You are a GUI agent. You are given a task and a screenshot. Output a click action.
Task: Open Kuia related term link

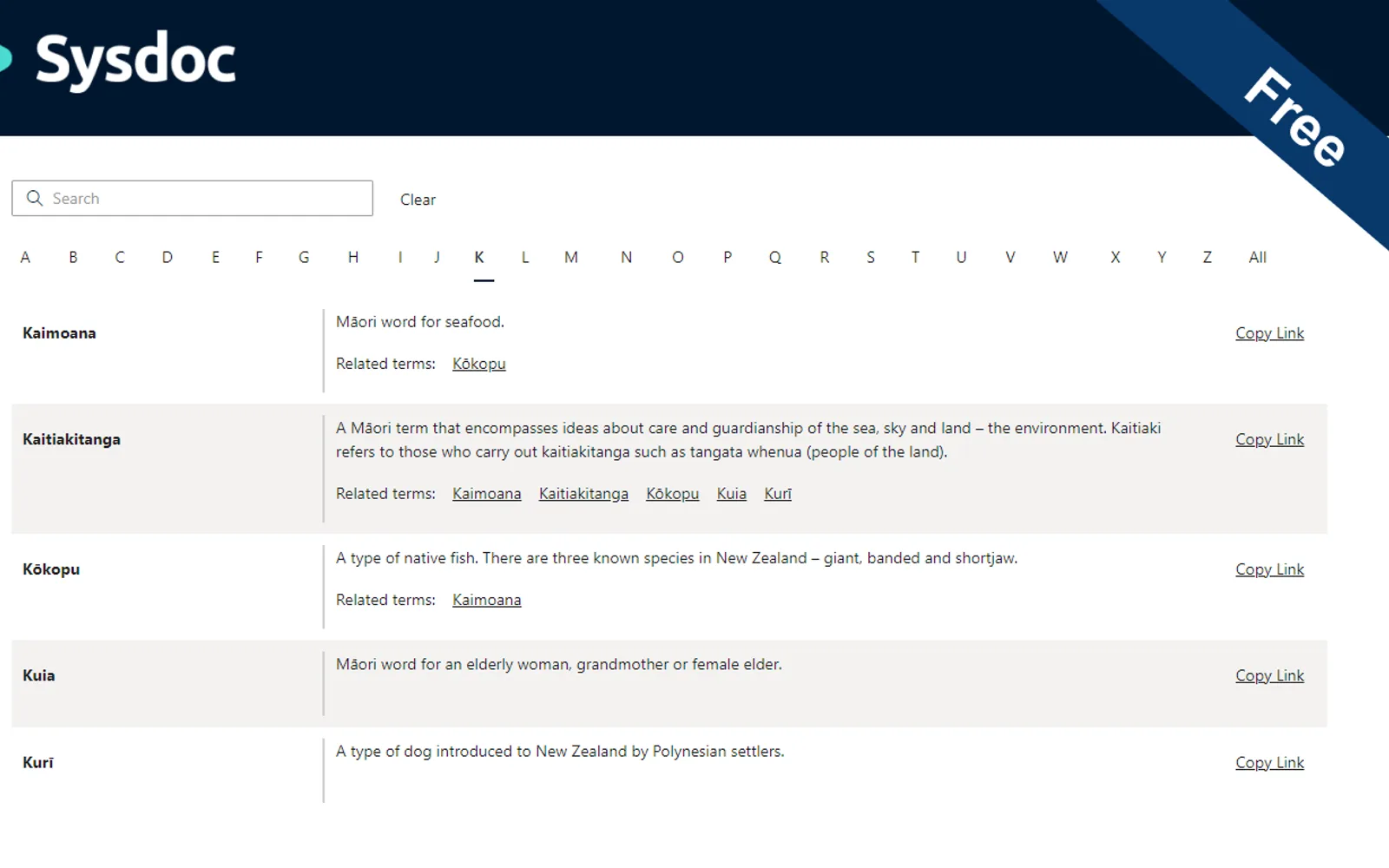[x=732, y=494]
